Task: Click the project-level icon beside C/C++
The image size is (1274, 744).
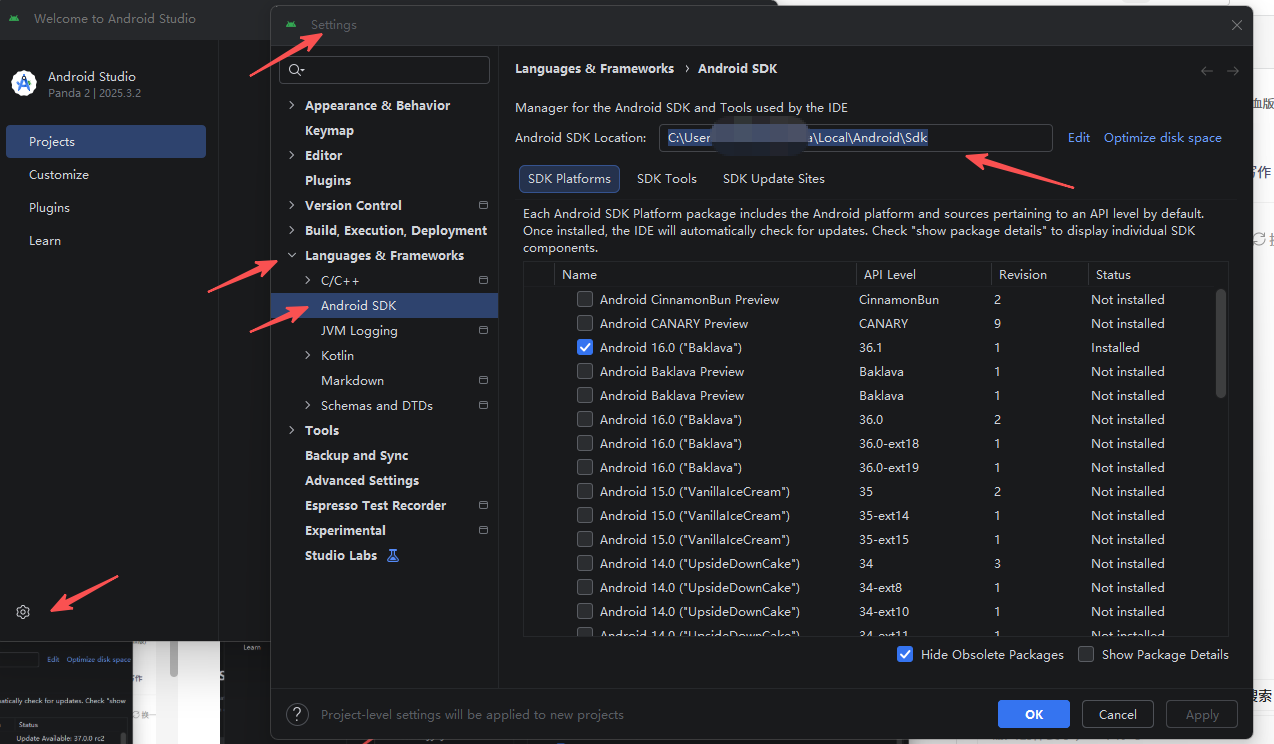Action: click(484, 280)
